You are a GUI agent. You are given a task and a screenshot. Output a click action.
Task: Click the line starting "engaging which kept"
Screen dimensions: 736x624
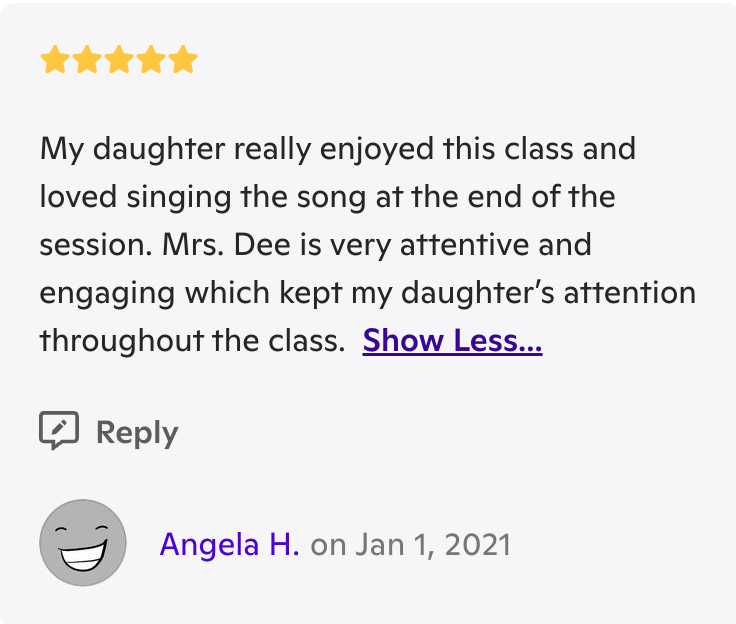pyautogui.click(x=367, y=293)
